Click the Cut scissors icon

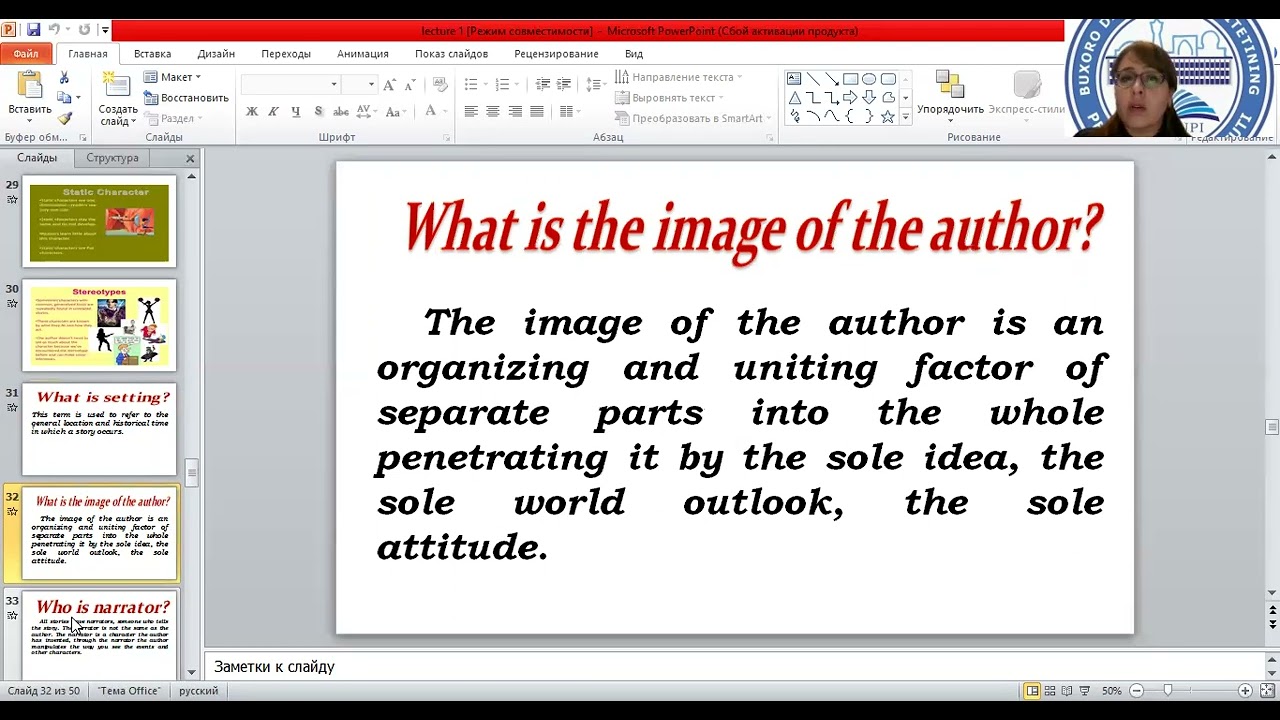[x=64, y=77]
